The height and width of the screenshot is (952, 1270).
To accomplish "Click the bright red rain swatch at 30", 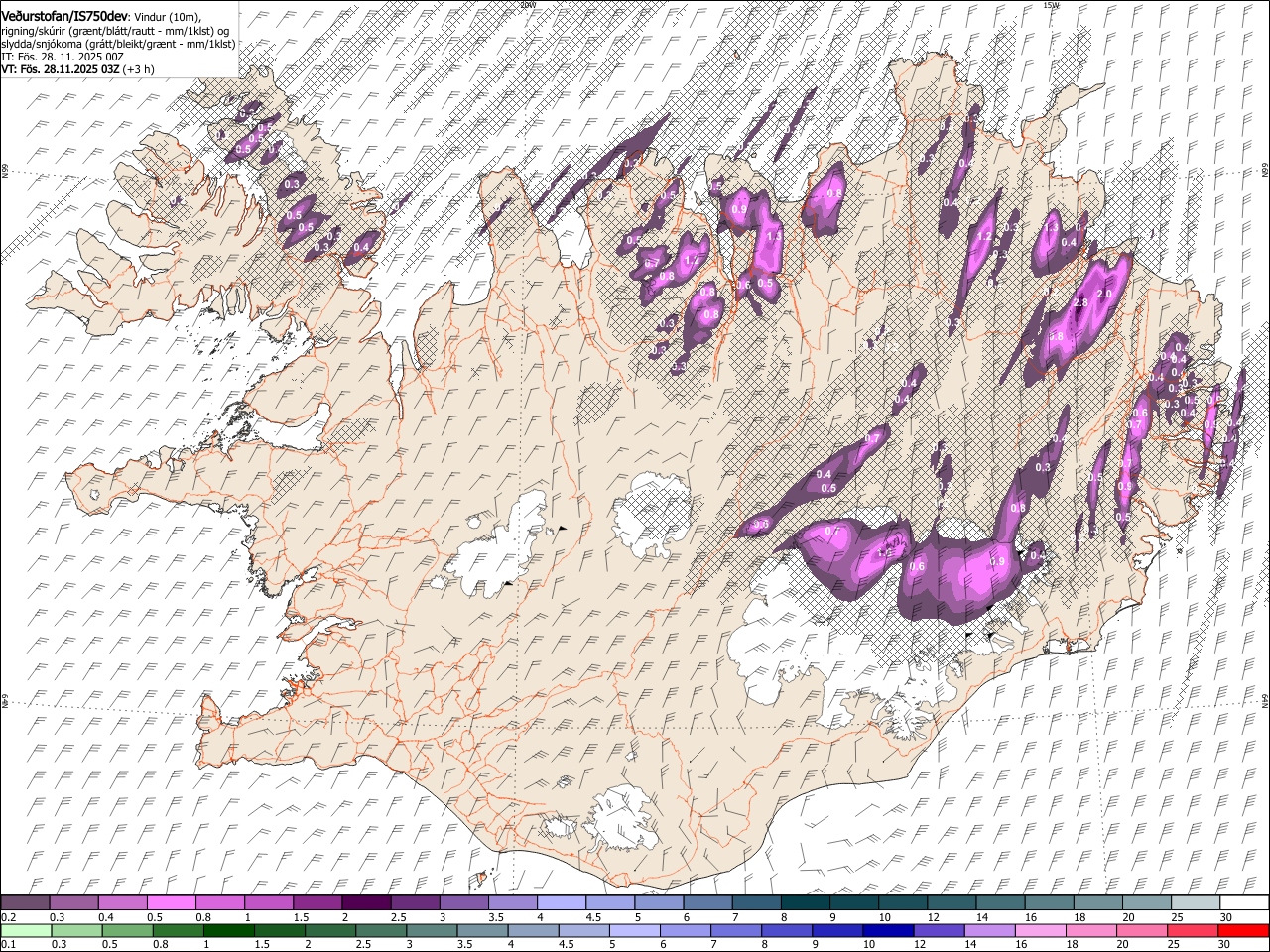I will pyautogui.click(x=1243, y=930).
